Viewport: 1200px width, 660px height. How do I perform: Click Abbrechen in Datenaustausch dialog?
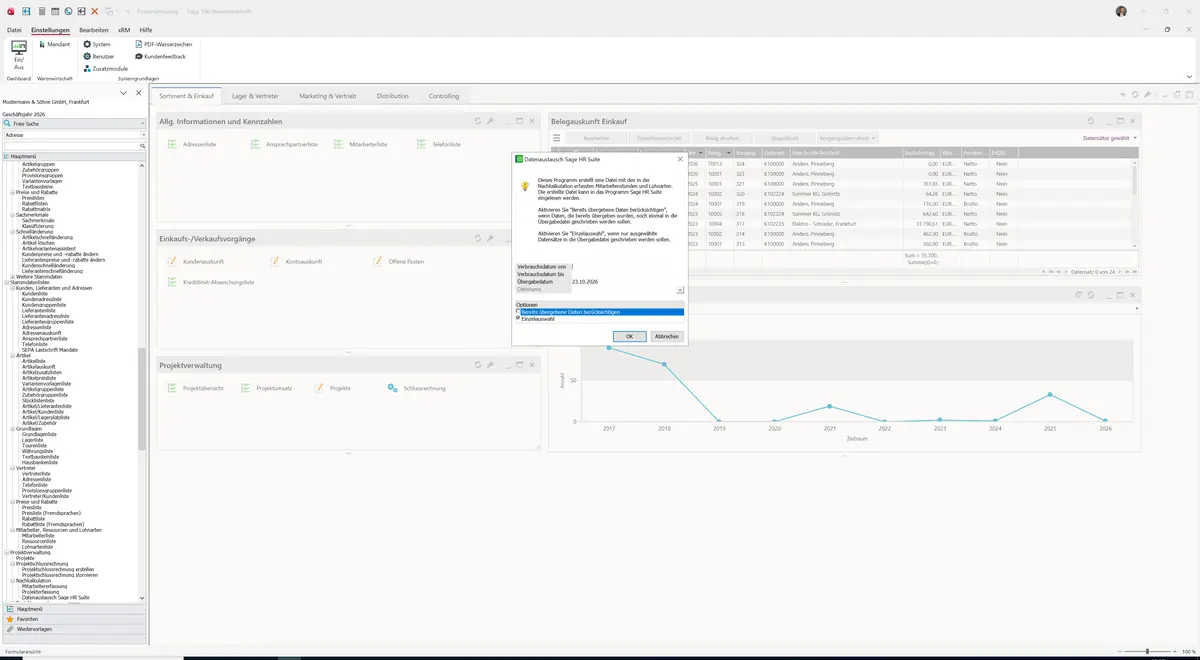667,336
